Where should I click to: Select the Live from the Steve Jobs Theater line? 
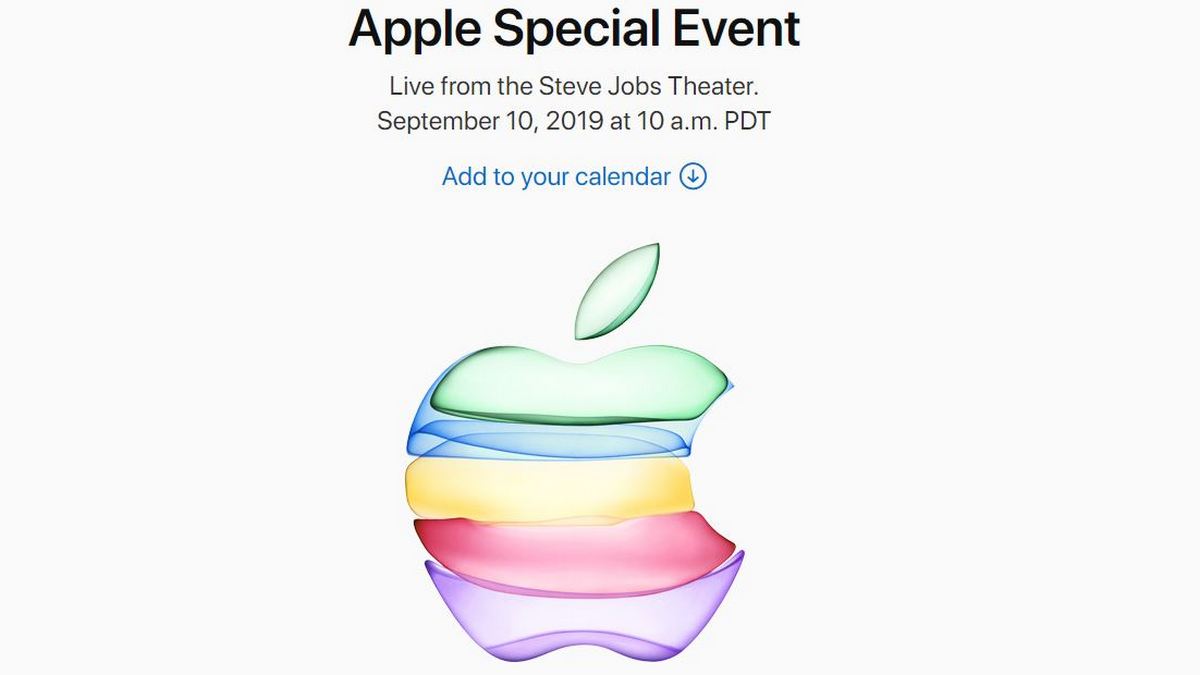click(572, 86)
